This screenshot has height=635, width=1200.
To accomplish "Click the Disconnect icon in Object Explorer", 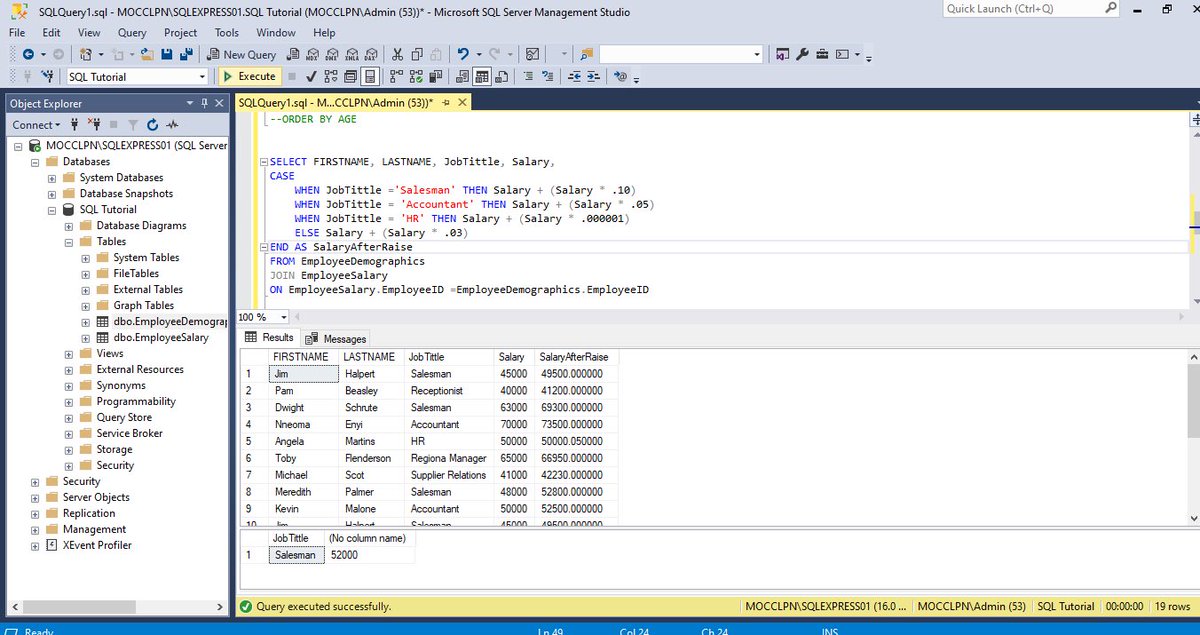I will pos(95,125).
